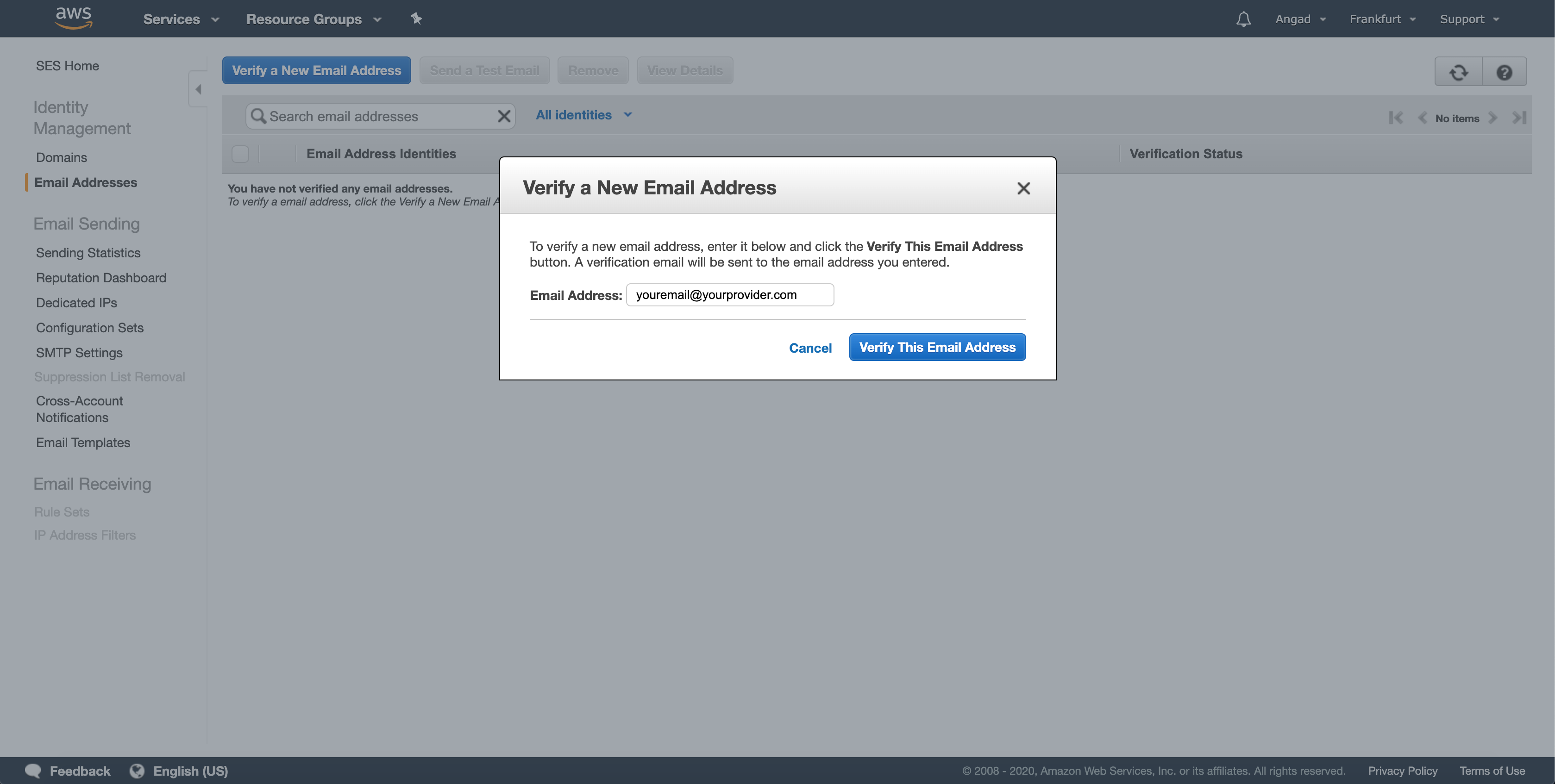Click the Email Address input field

pos(729,295)
